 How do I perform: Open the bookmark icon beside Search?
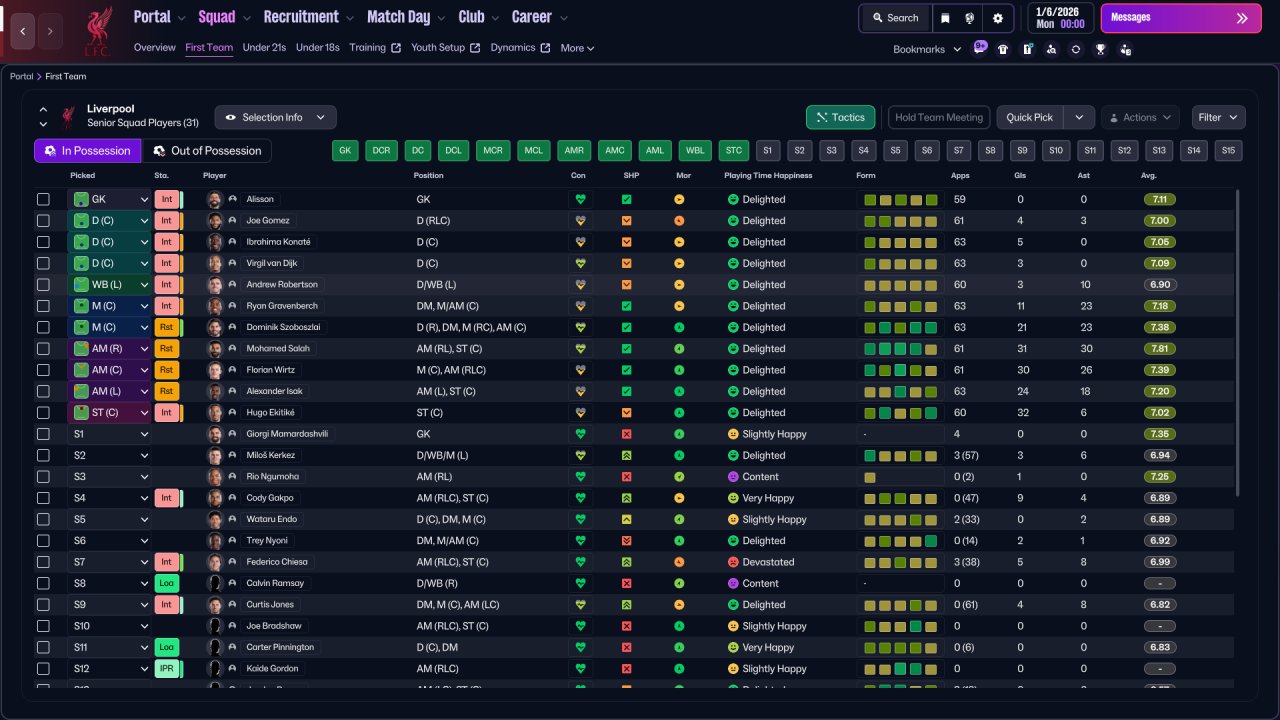[x=945, y=18]
